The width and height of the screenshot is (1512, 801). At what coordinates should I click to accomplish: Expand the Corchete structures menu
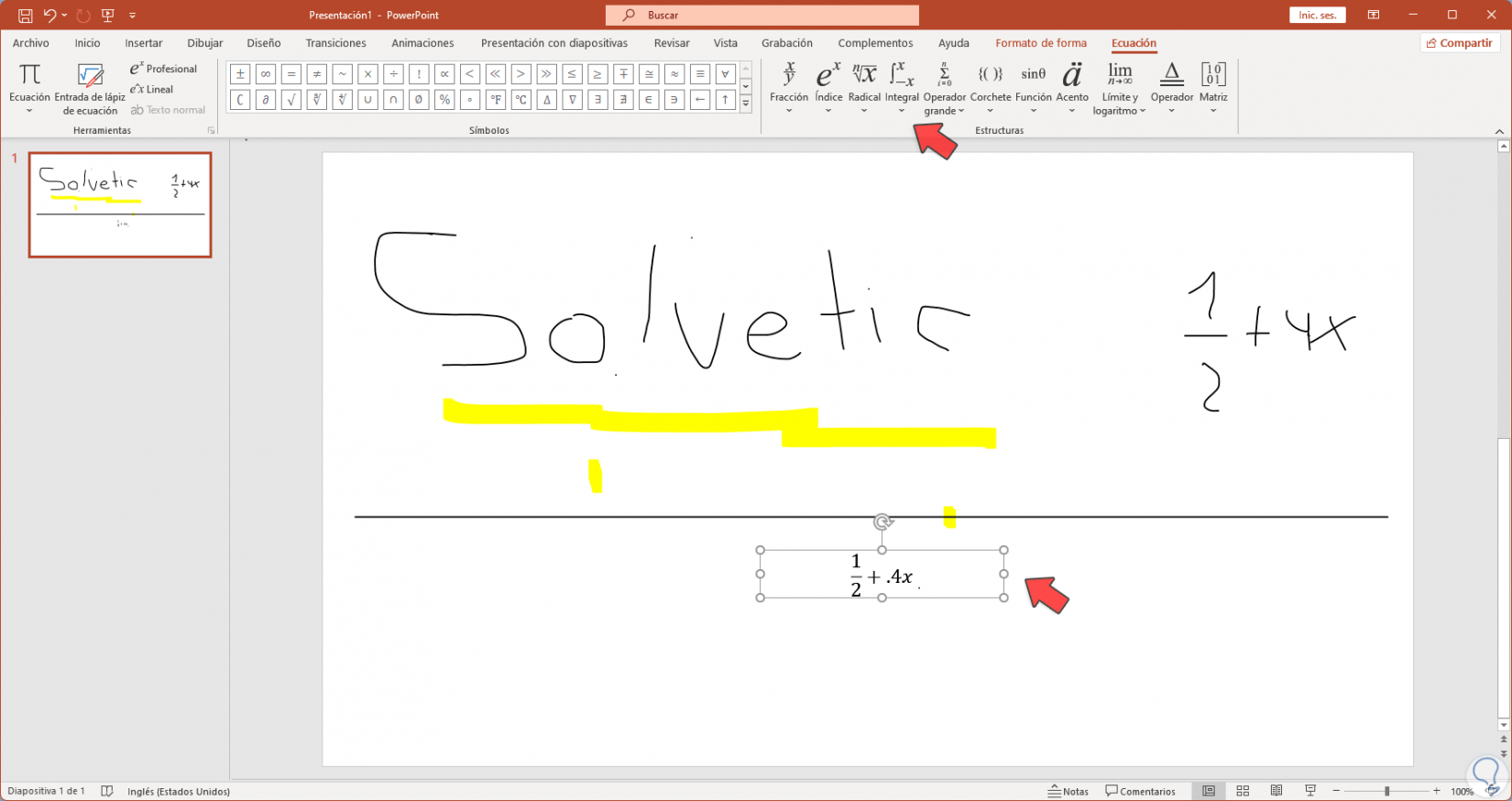(991, 89)
